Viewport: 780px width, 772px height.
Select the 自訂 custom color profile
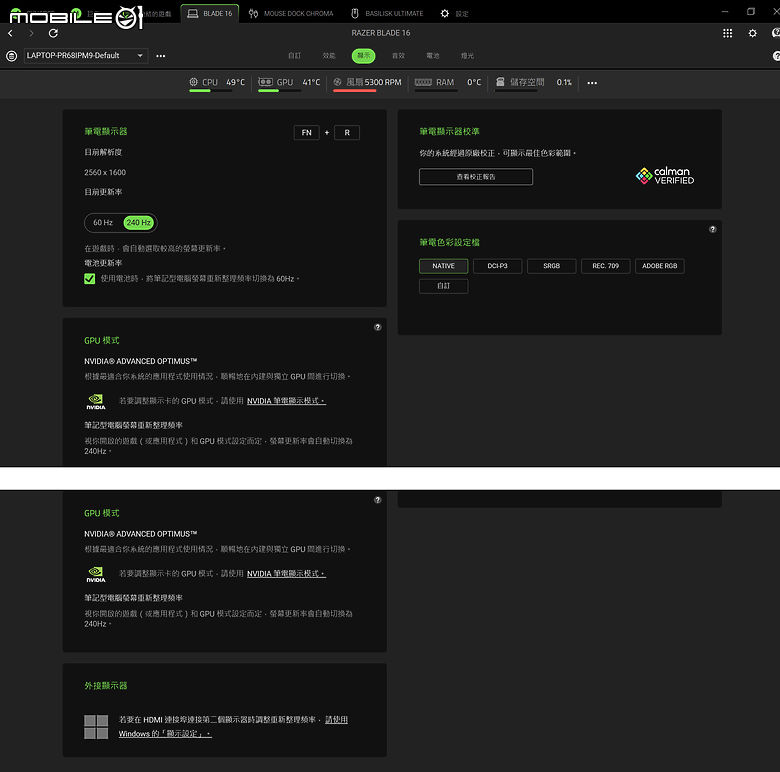click(x=443, y=286)
